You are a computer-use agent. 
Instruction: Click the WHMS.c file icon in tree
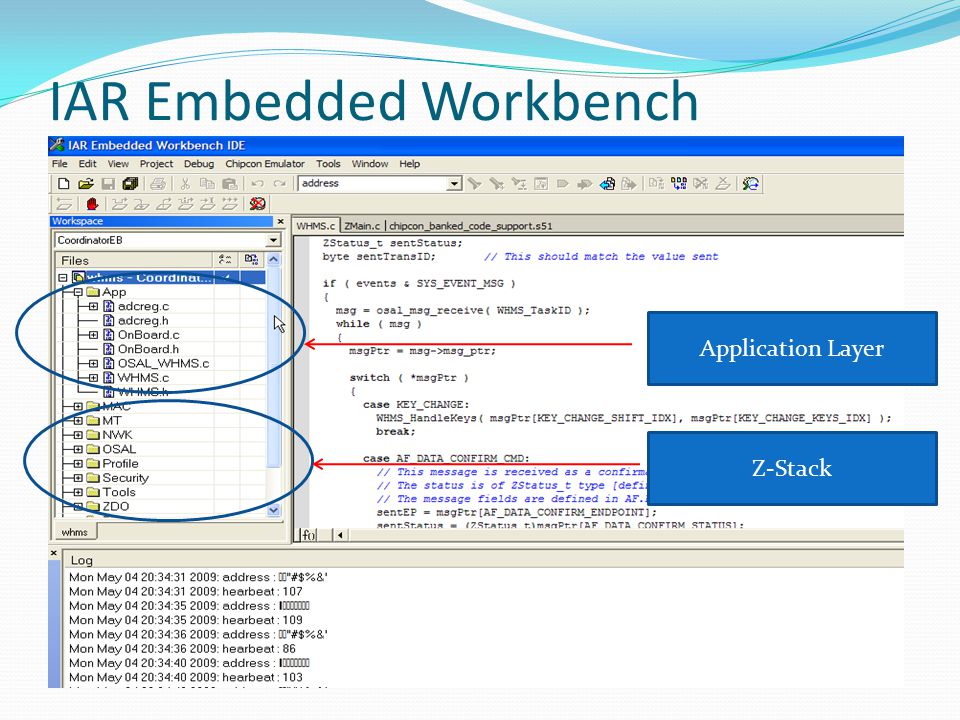tap(108, 378)
